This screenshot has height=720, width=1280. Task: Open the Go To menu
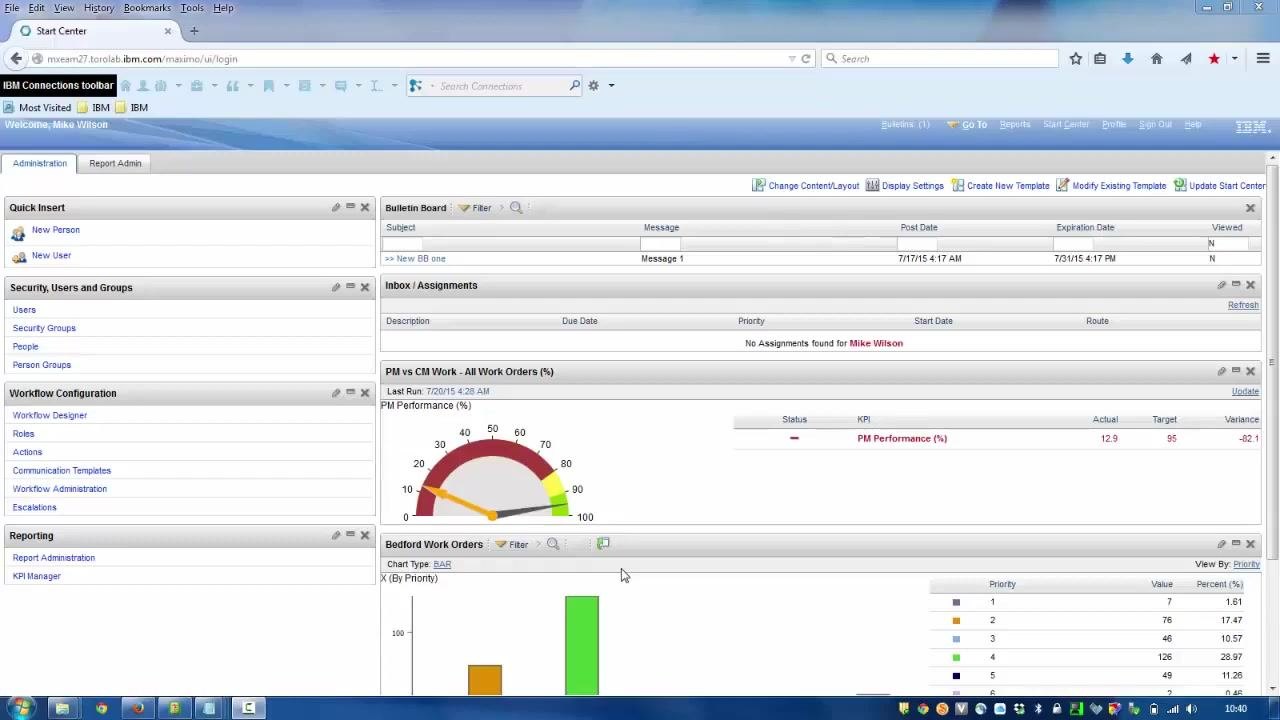coord(967,125)
